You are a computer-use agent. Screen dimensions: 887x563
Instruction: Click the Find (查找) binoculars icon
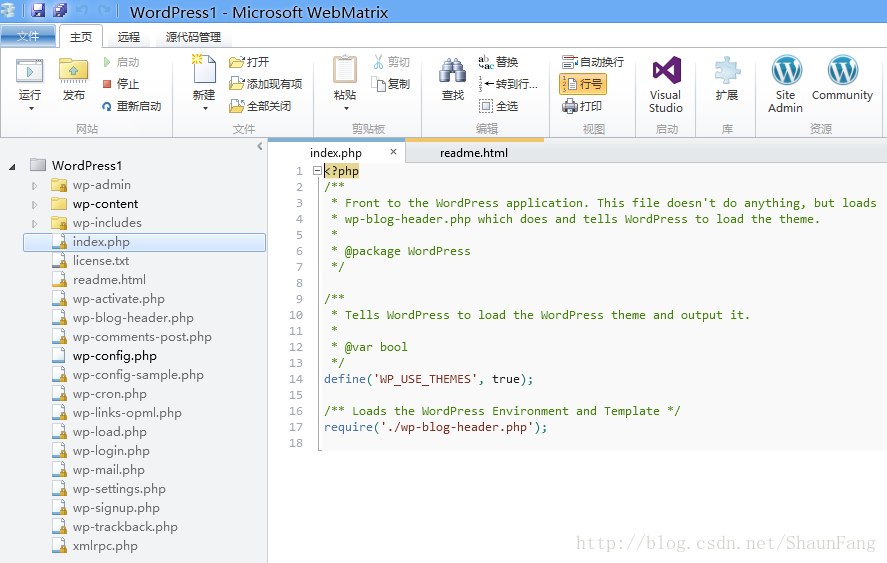pyautogui.click(x=453, y=71)
